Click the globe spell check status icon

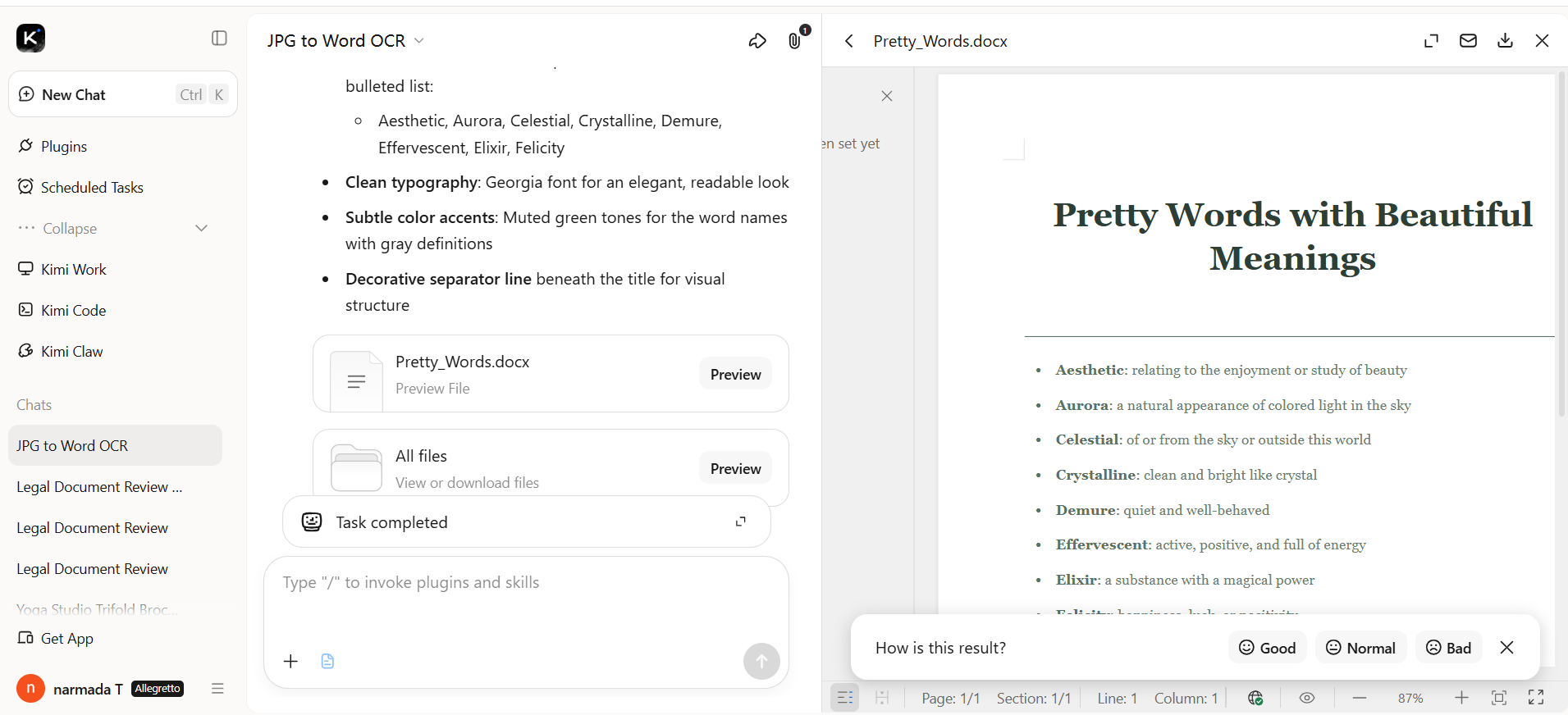[1255, 698]
